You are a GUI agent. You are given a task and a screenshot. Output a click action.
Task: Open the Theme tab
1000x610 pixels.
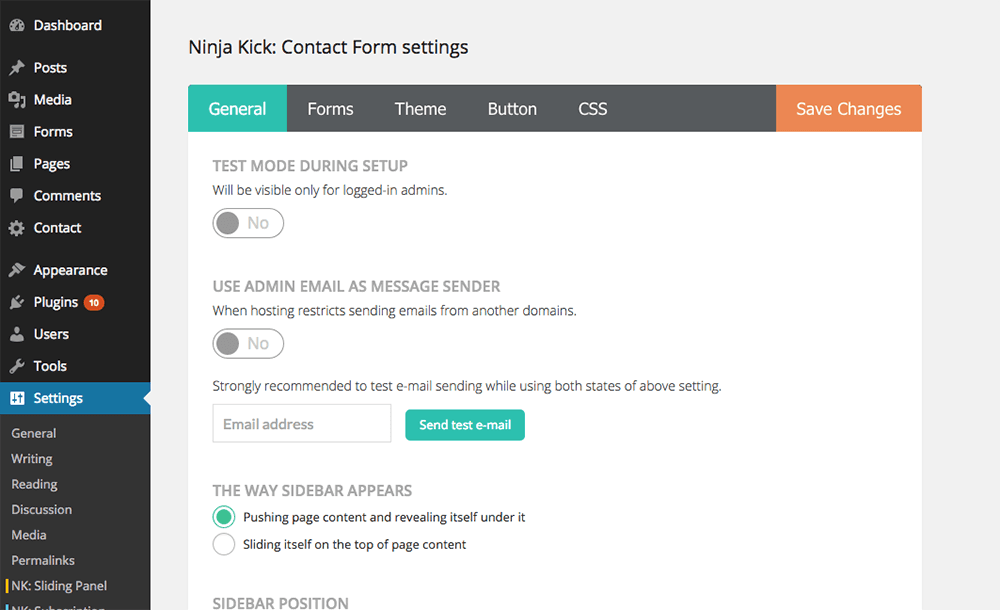[x=420, y=108]
